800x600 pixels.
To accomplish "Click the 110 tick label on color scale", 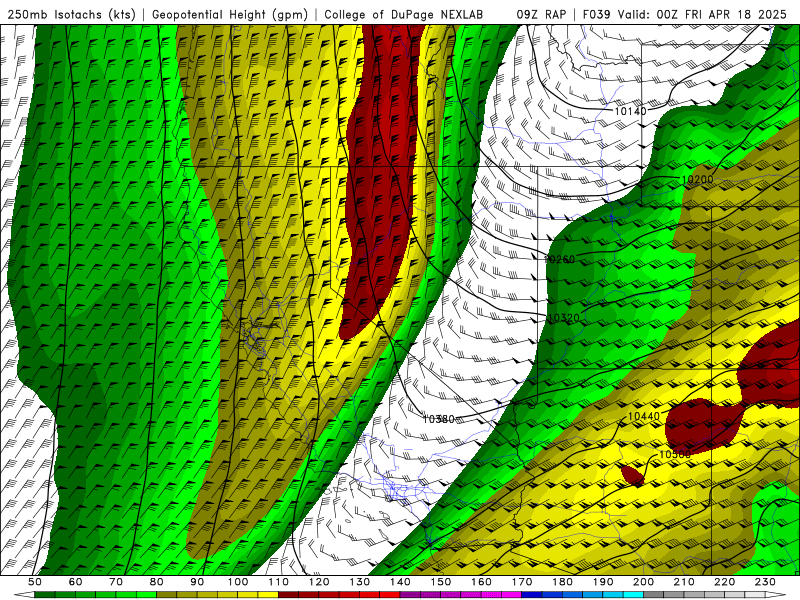I will pos(279,582).
